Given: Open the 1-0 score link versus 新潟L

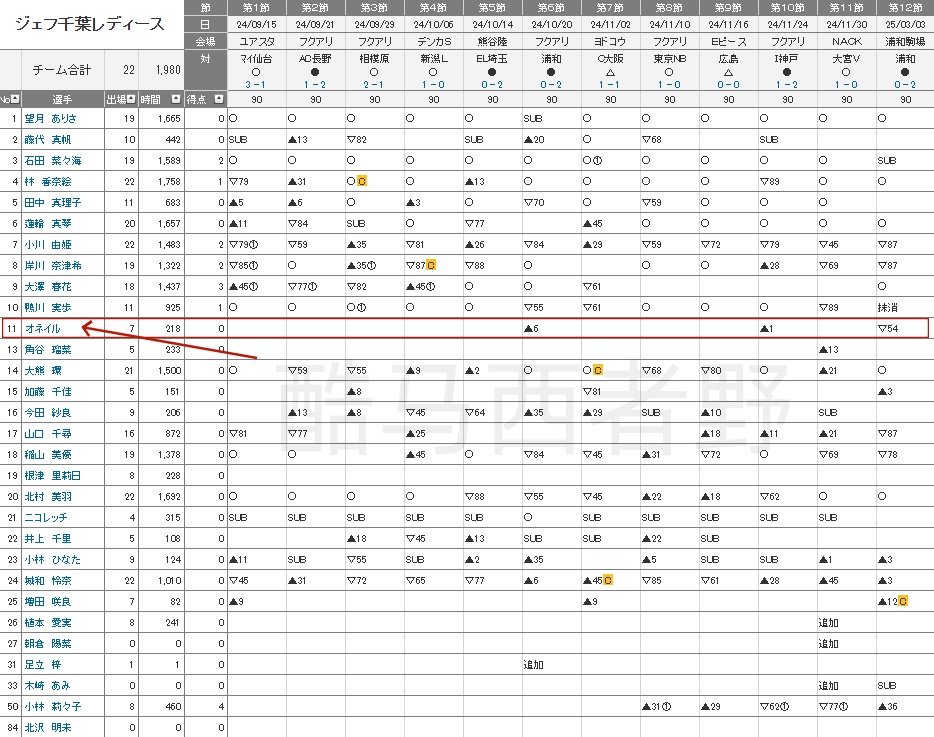Looking at the screenshot, I should pos(433,85).
